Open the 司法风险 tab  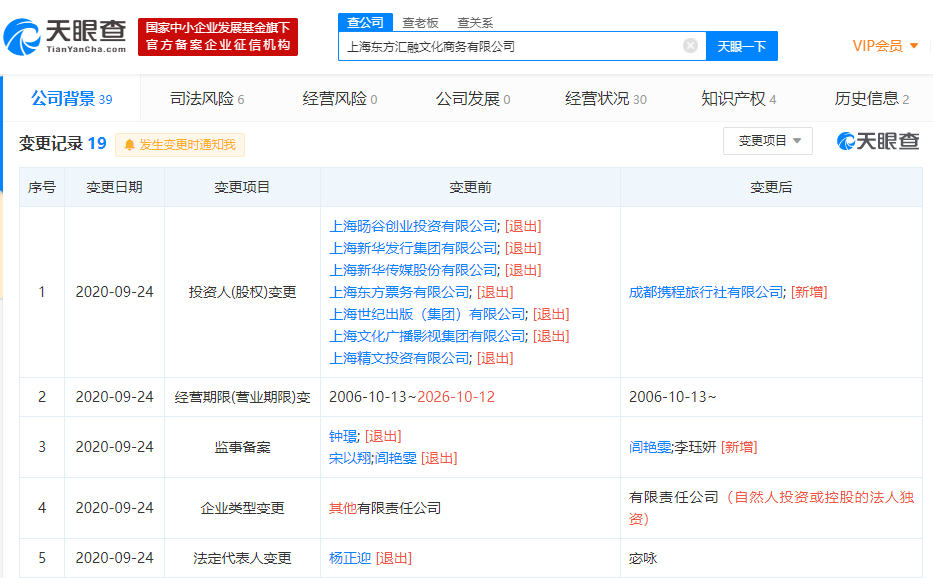207,98
